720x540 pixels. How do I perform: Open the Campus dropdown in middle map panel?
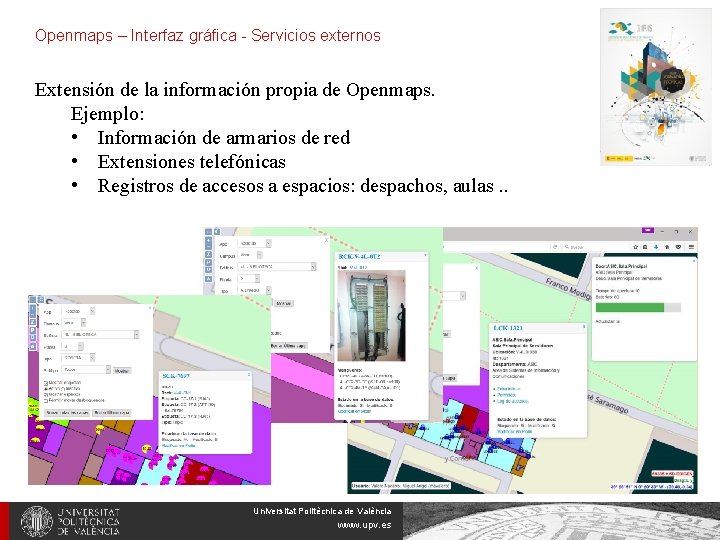tap(250, 255)
